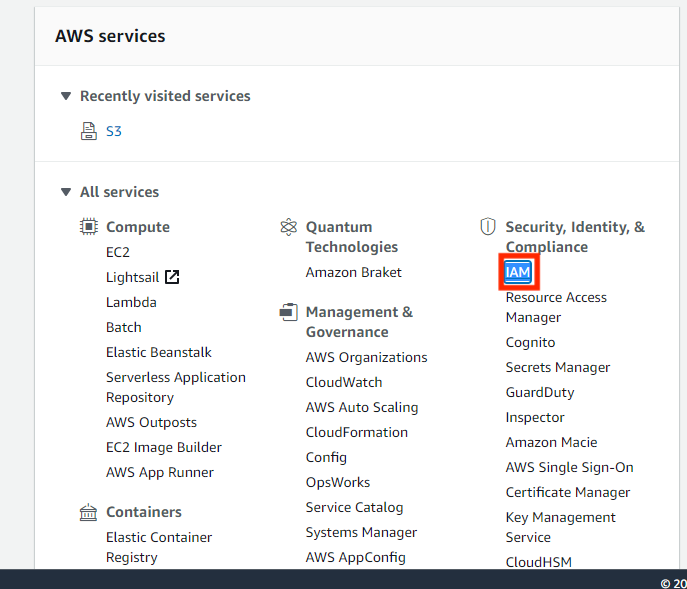This screenshot has height=589, width=687.
Task: Open Serverless Application Repository
Action: tap(176, 387)
